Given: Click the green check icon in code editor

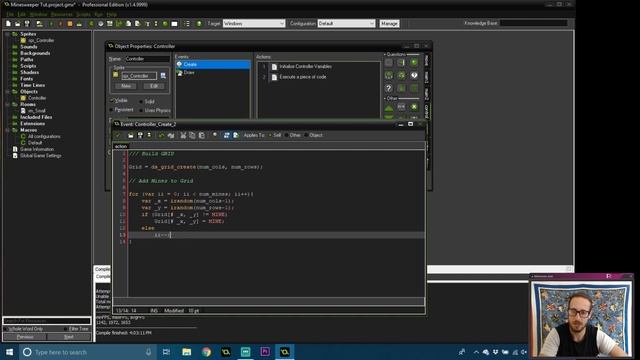Looking at the screenshot, I should (118, 135).
